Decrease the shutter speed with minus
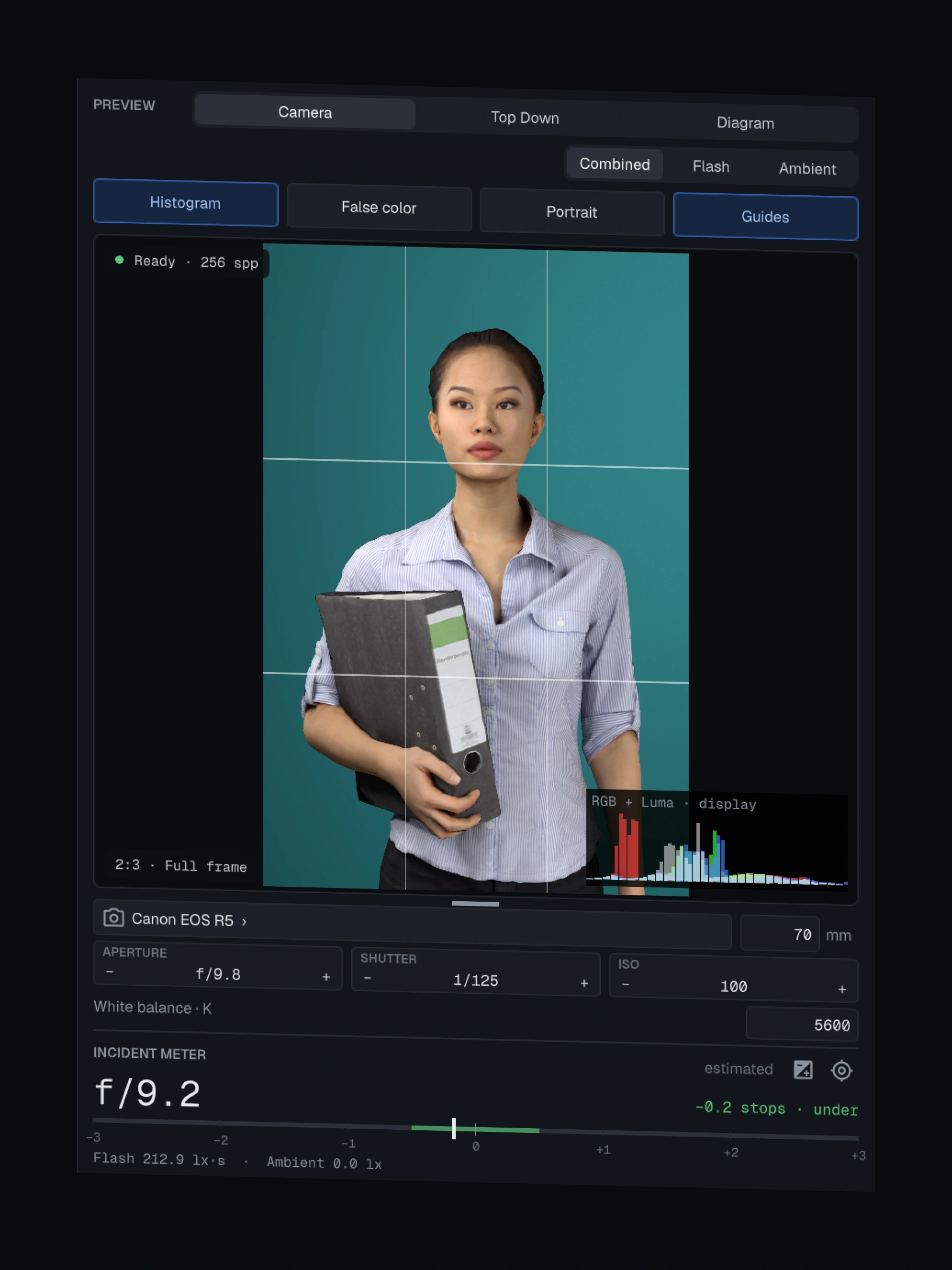This screenshot has height=1270, width=952. [x=367, y=978]
